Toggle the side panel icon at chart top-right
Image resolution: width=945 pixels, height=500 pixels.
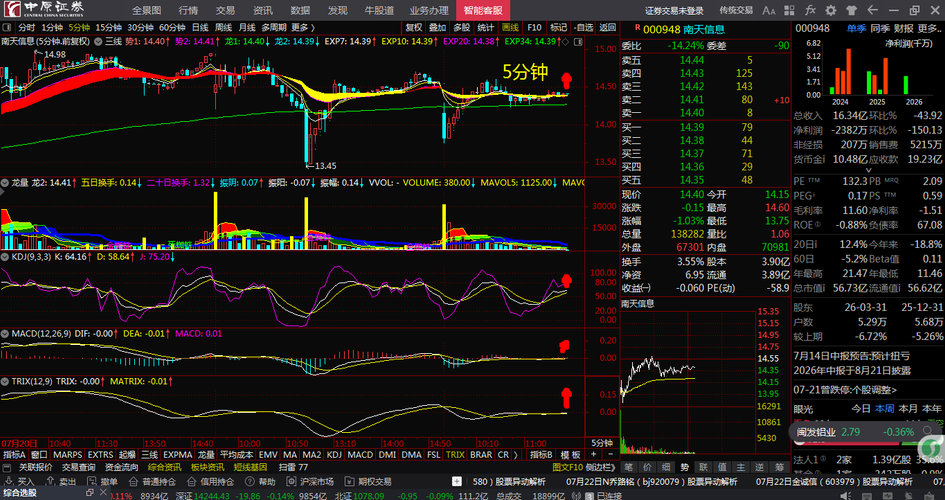pyautogui.click(x=578, y=42)
